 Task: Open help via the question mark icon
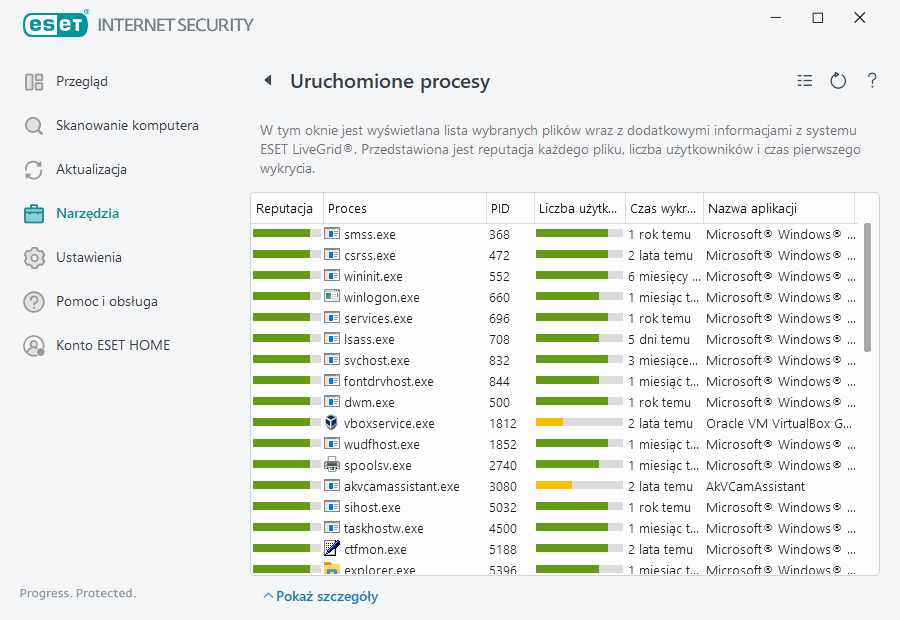coord(872,81)
